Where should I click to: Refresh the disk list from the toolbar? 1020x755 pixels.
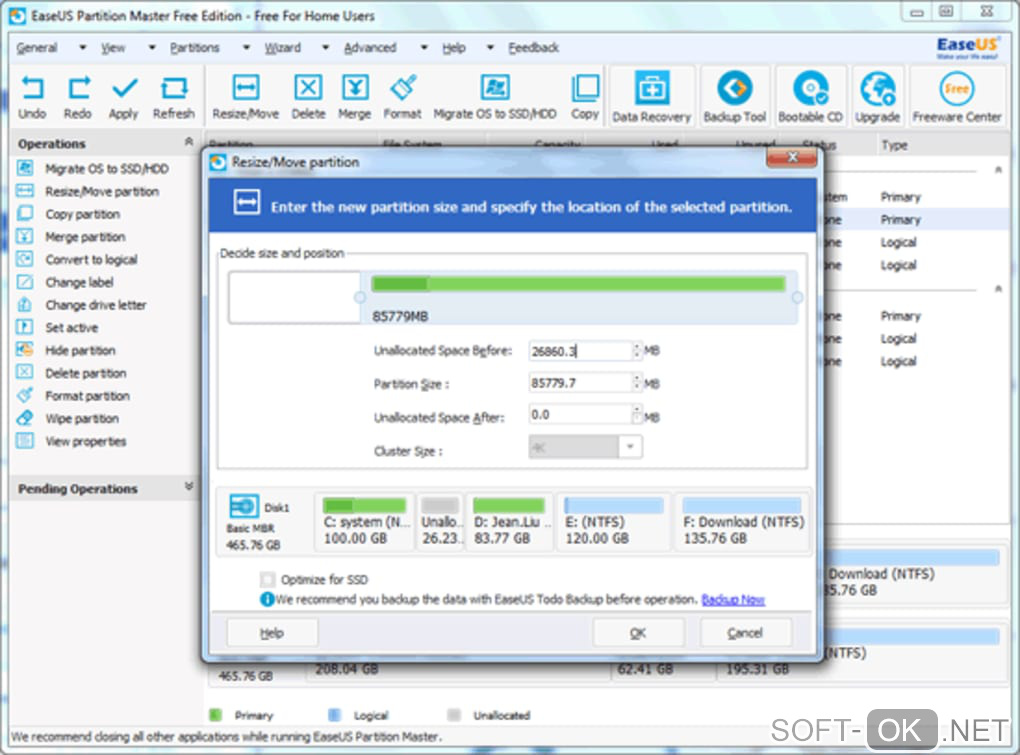coord(174,97)
